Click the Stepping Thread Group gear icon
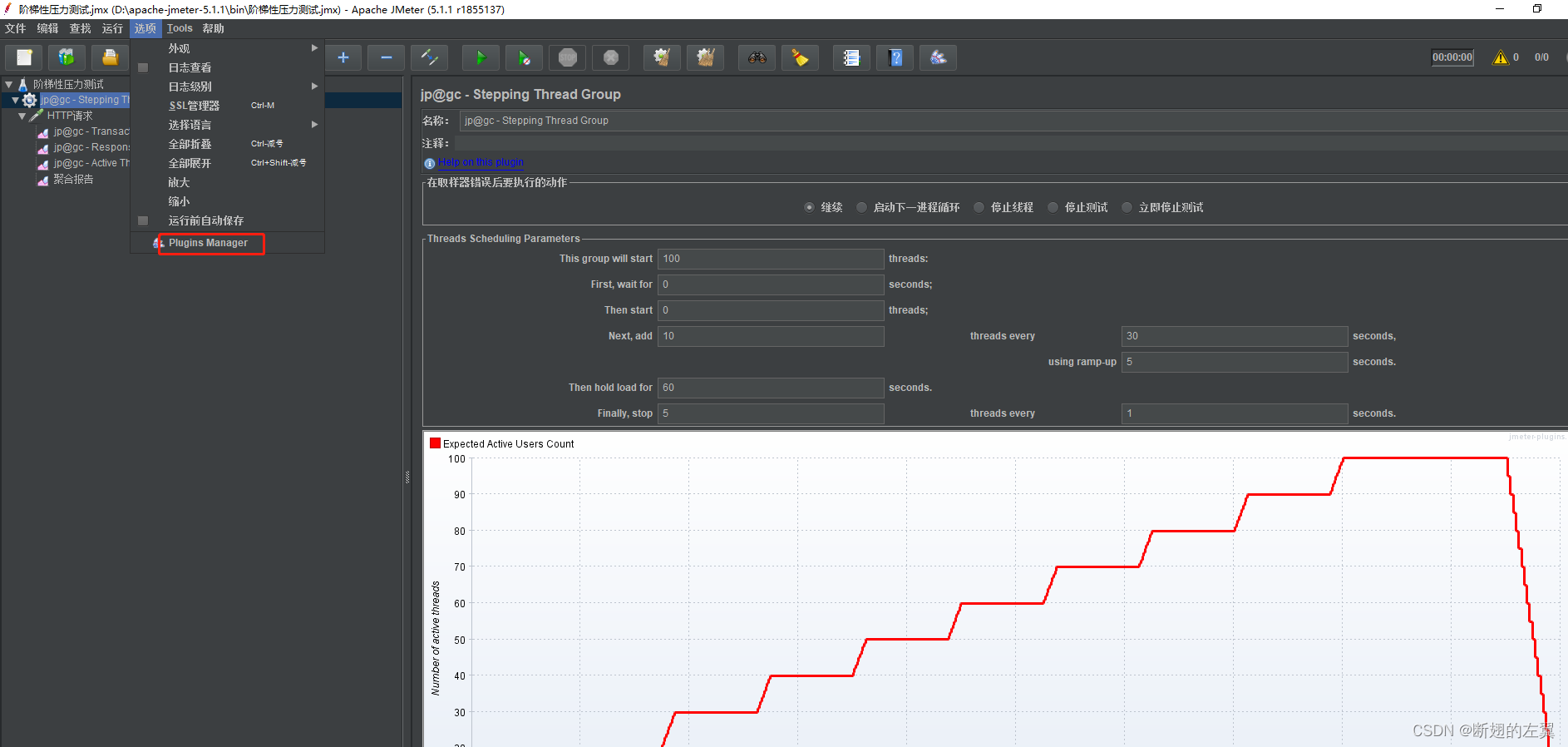 pyautogui.click(x=30, y=100)
